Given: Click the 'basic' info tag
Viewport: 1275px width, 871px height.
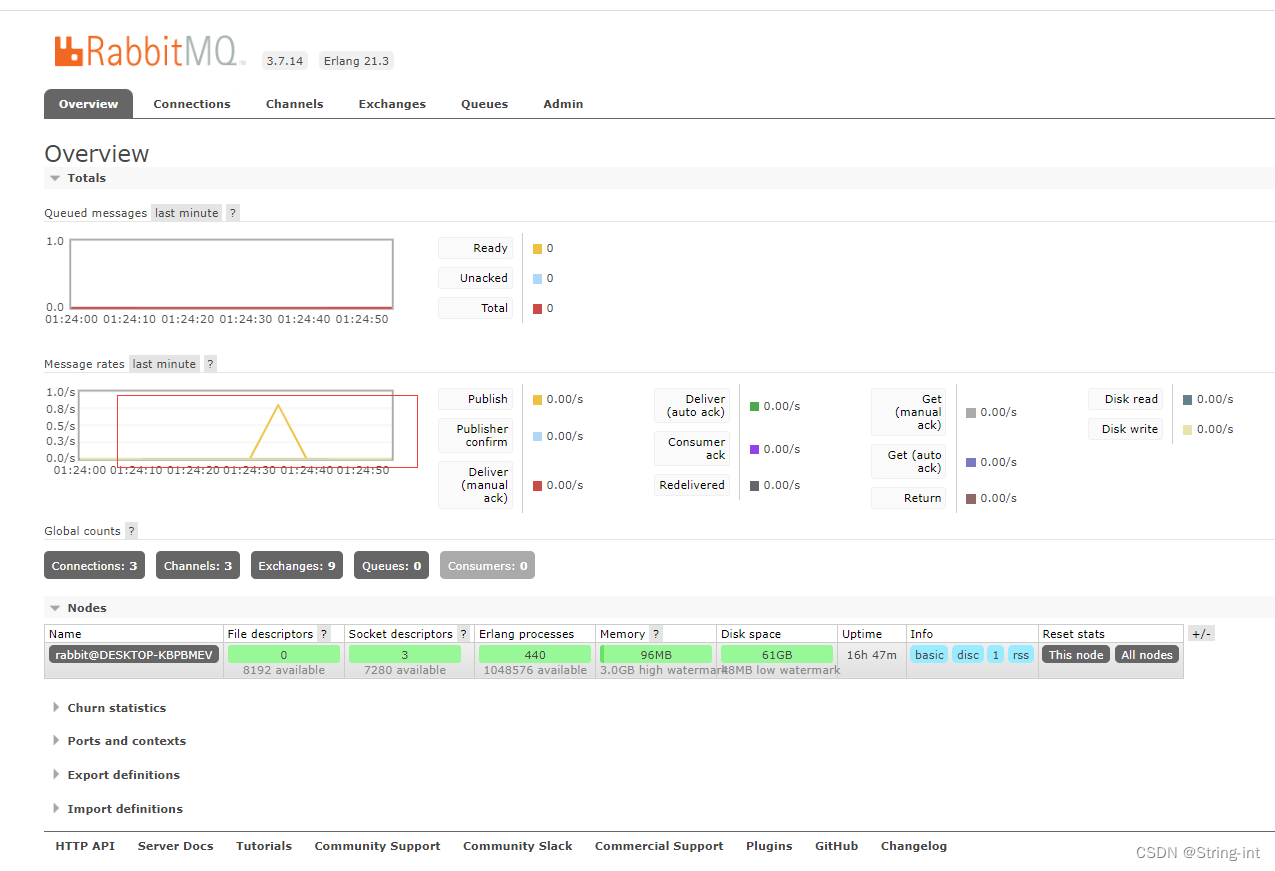Looking at the screenshot, I should click(929, 655).
